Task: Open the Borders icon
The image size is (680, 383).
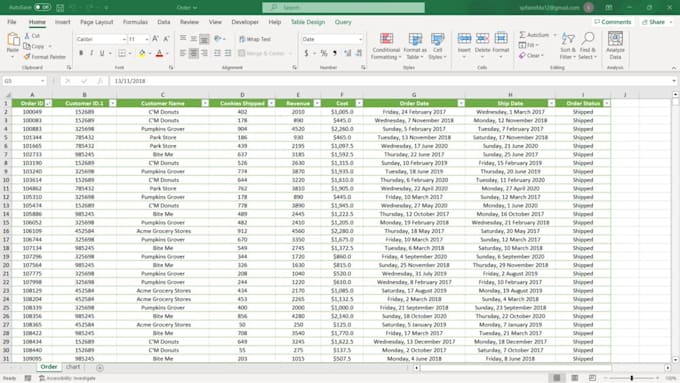Action: coord(122,53)
